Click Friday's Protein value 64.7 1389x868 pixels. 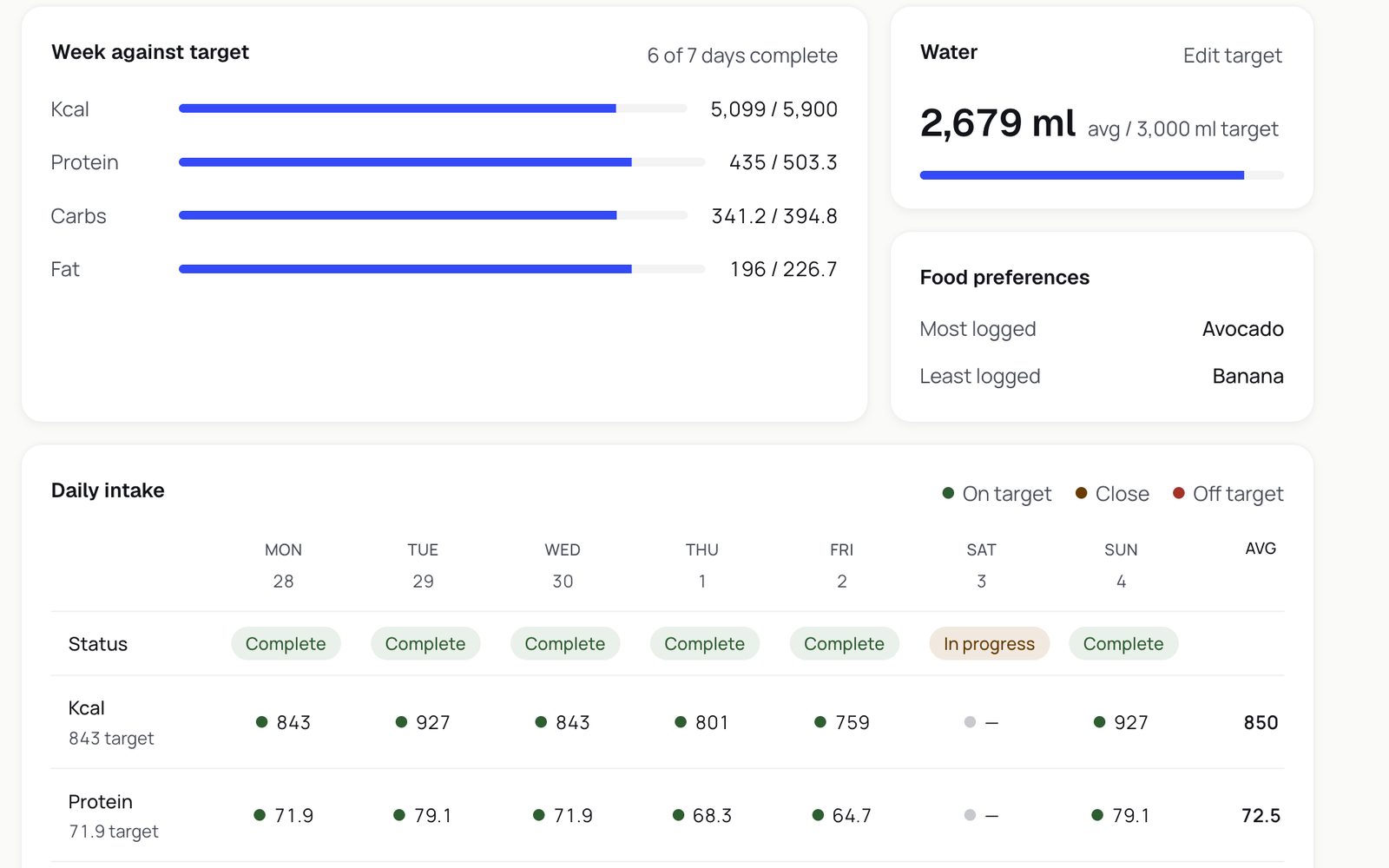pos(852,816)
